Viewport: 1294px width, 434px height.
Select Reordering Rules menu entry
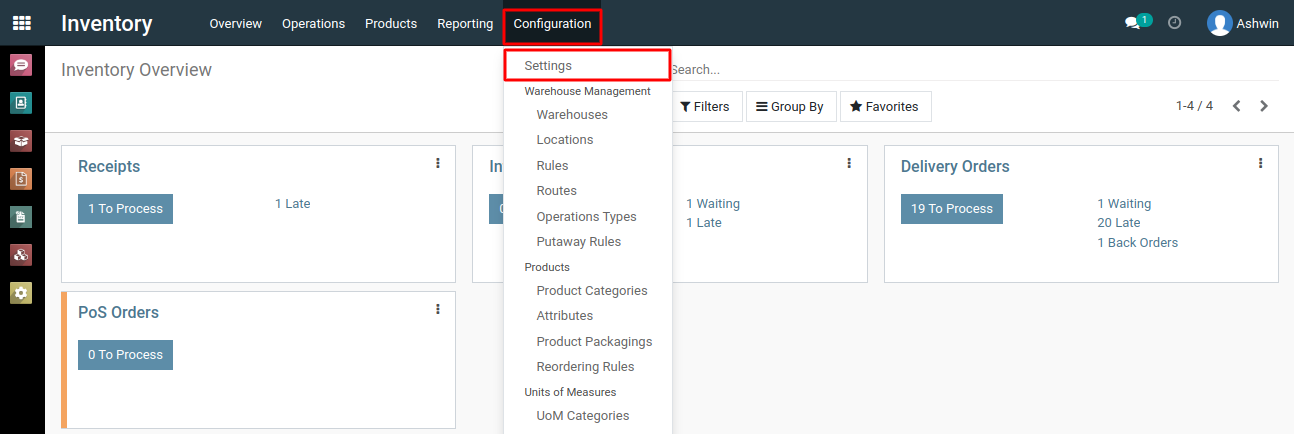coord(585,367)
